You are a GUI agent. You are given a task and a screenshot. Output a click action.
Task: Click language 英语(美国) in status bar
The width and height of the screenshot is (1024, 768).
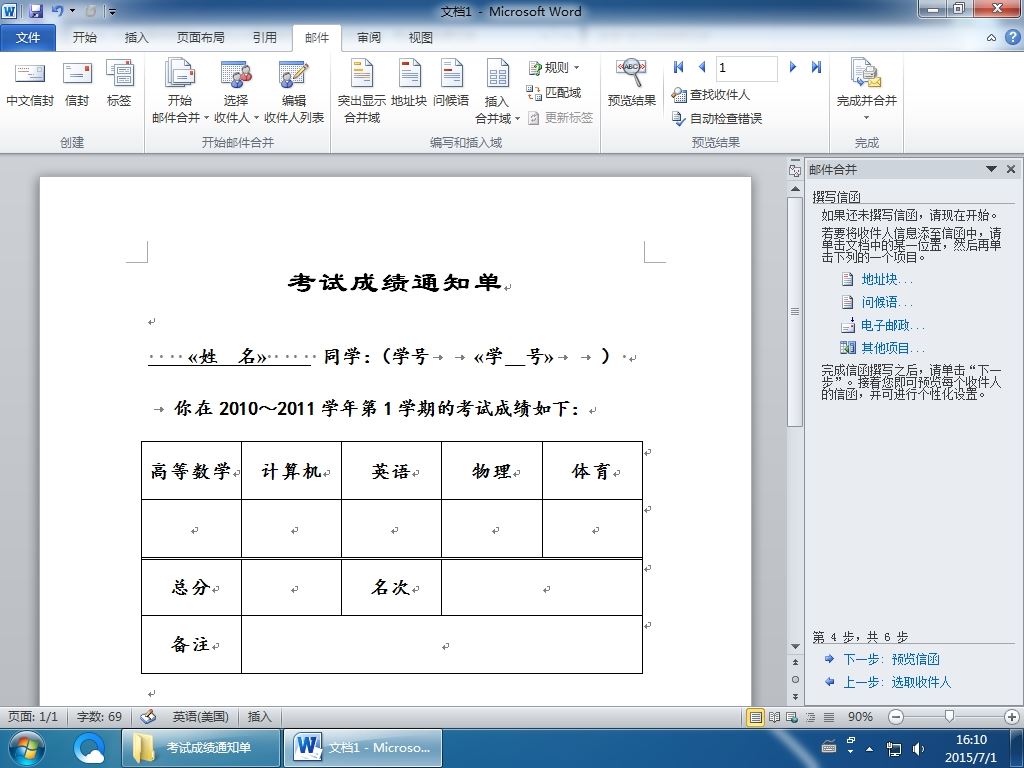click(x=200, y=716)
